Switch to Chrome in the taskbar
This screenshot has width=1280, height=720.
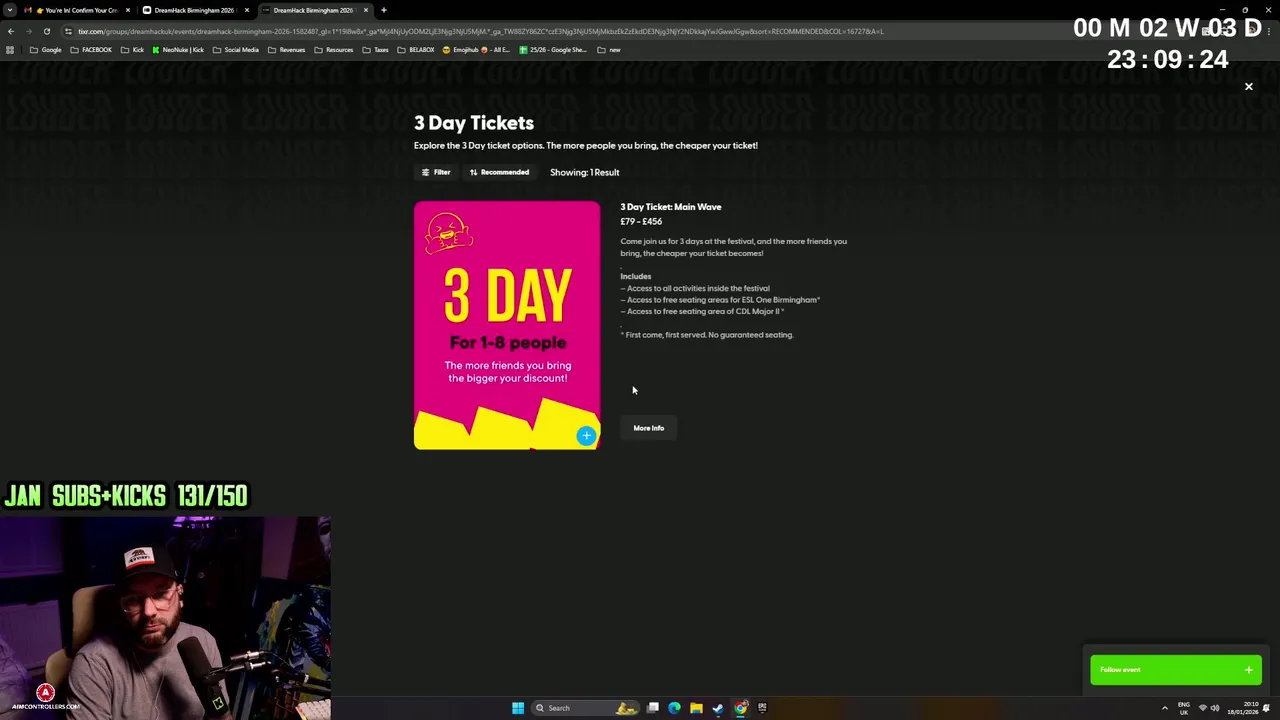pos(740,708)
